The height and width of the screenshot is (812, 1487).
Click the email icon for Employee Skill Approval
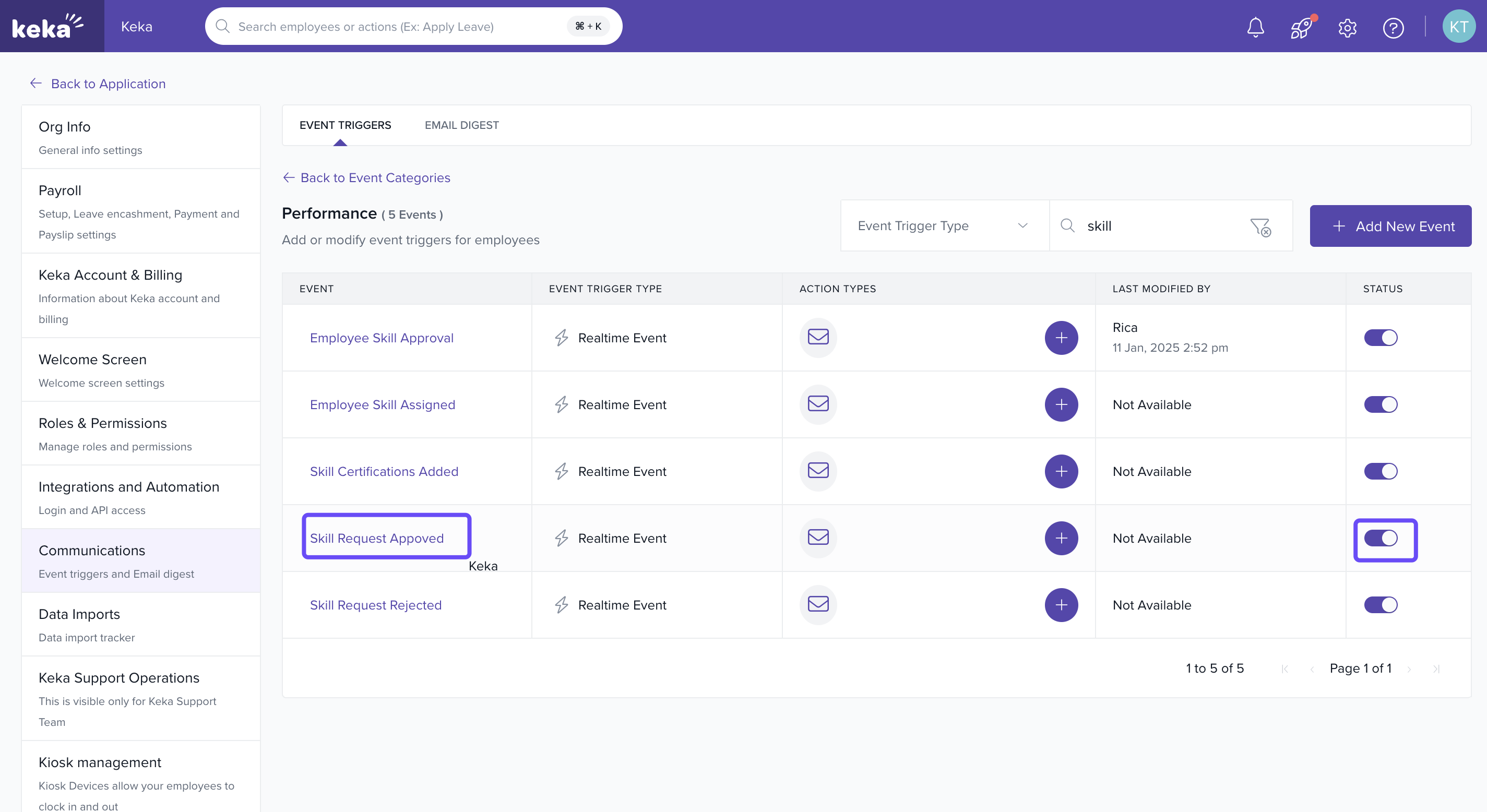pos(818,337)
